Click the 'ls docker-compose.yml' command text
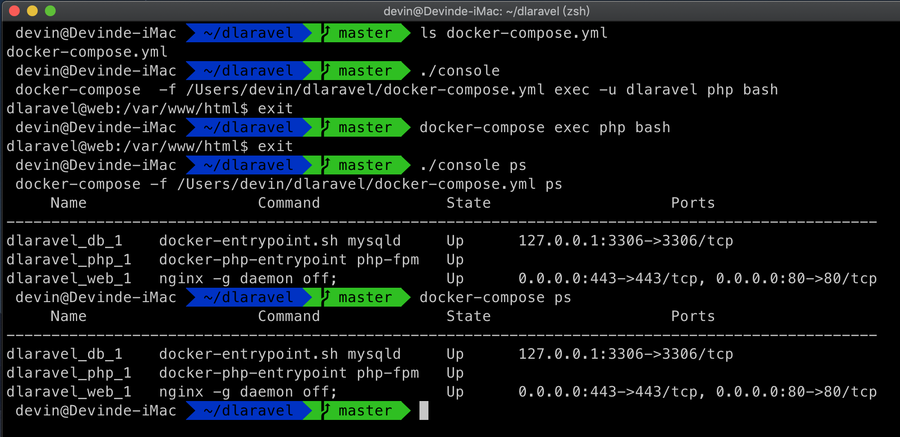The height and width of the screenshot is (437, 900). click(x=514, y=33)
